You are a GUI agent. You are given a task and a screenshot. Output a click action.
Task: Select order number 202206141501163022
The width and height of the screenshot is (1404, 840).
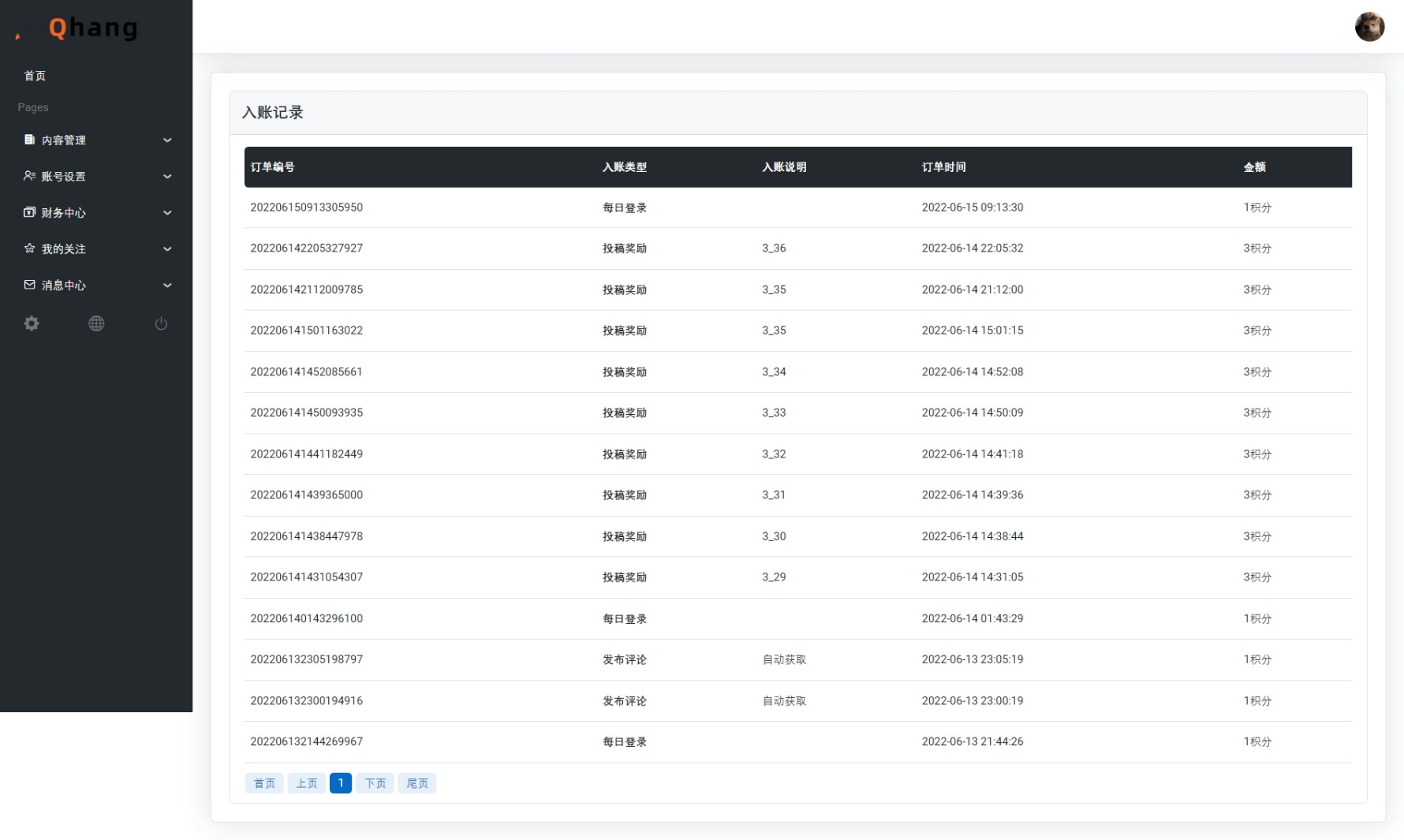click(307, 330)
